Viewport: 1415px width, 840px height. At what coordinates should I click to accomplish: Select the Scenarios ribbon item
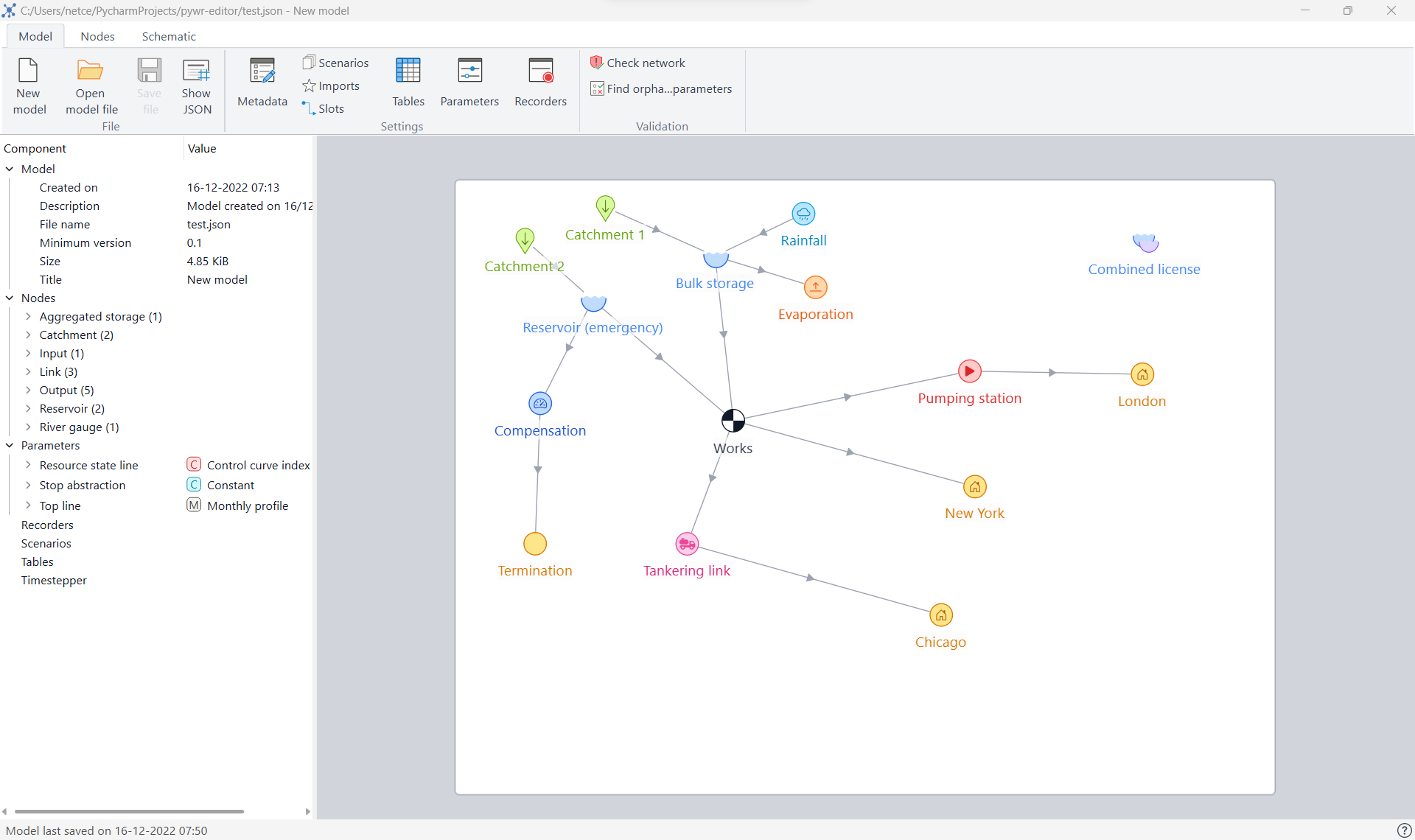coord(335,62)
